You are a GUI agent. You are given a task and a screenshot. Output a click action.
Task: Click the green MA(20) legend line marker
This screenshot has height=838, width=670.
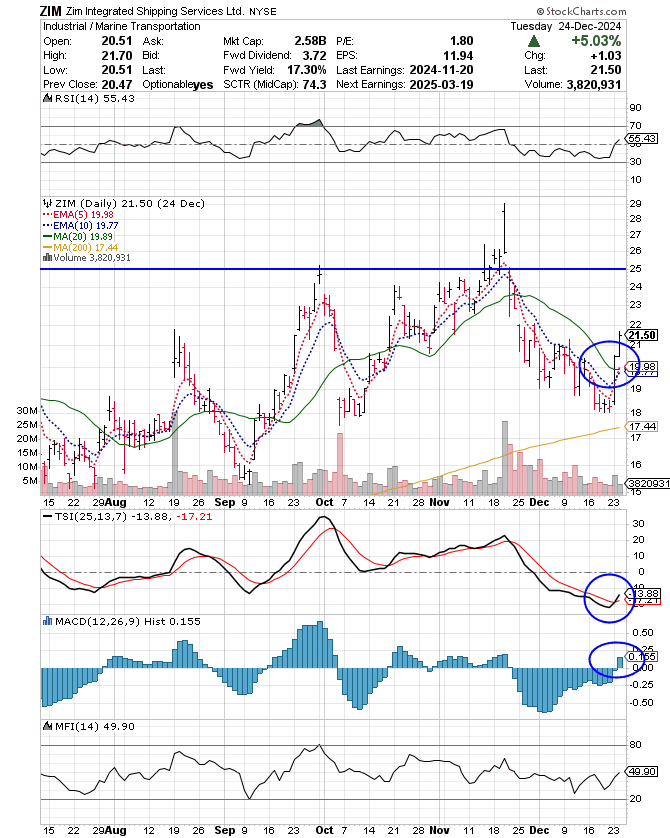pos(48,236)
